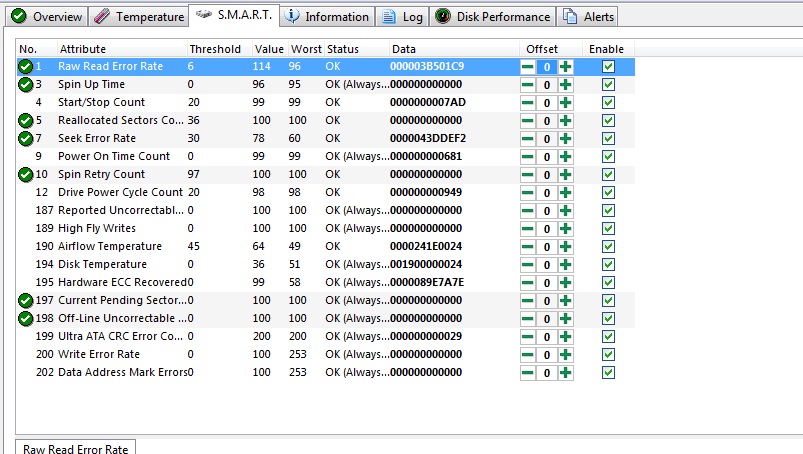The image size is (803, 454).
Task: Open the Information tab
Action: 327,16
